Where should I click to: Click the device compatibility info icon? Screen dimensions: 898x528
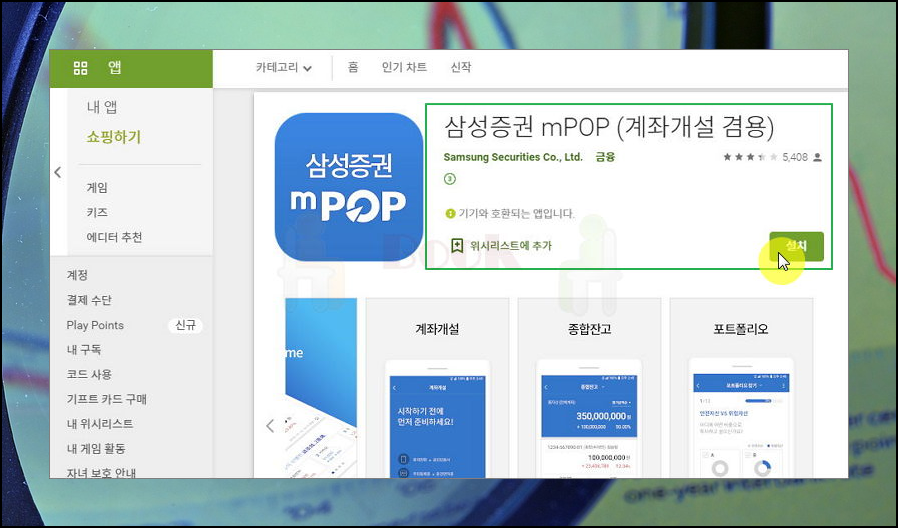point(450,214)
